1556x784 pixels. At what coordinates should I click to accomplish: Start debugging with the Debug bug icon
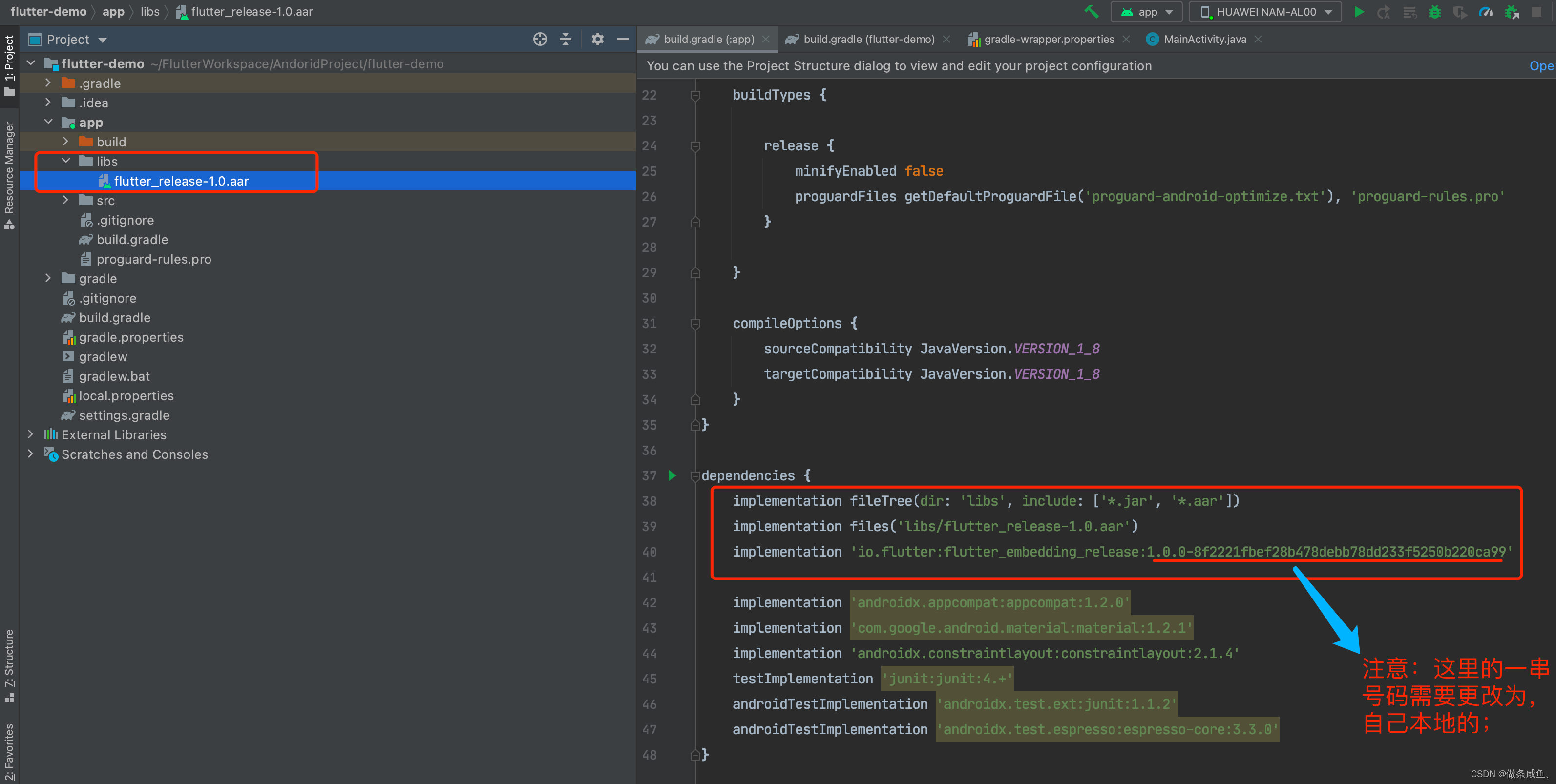coord(1434,11)
